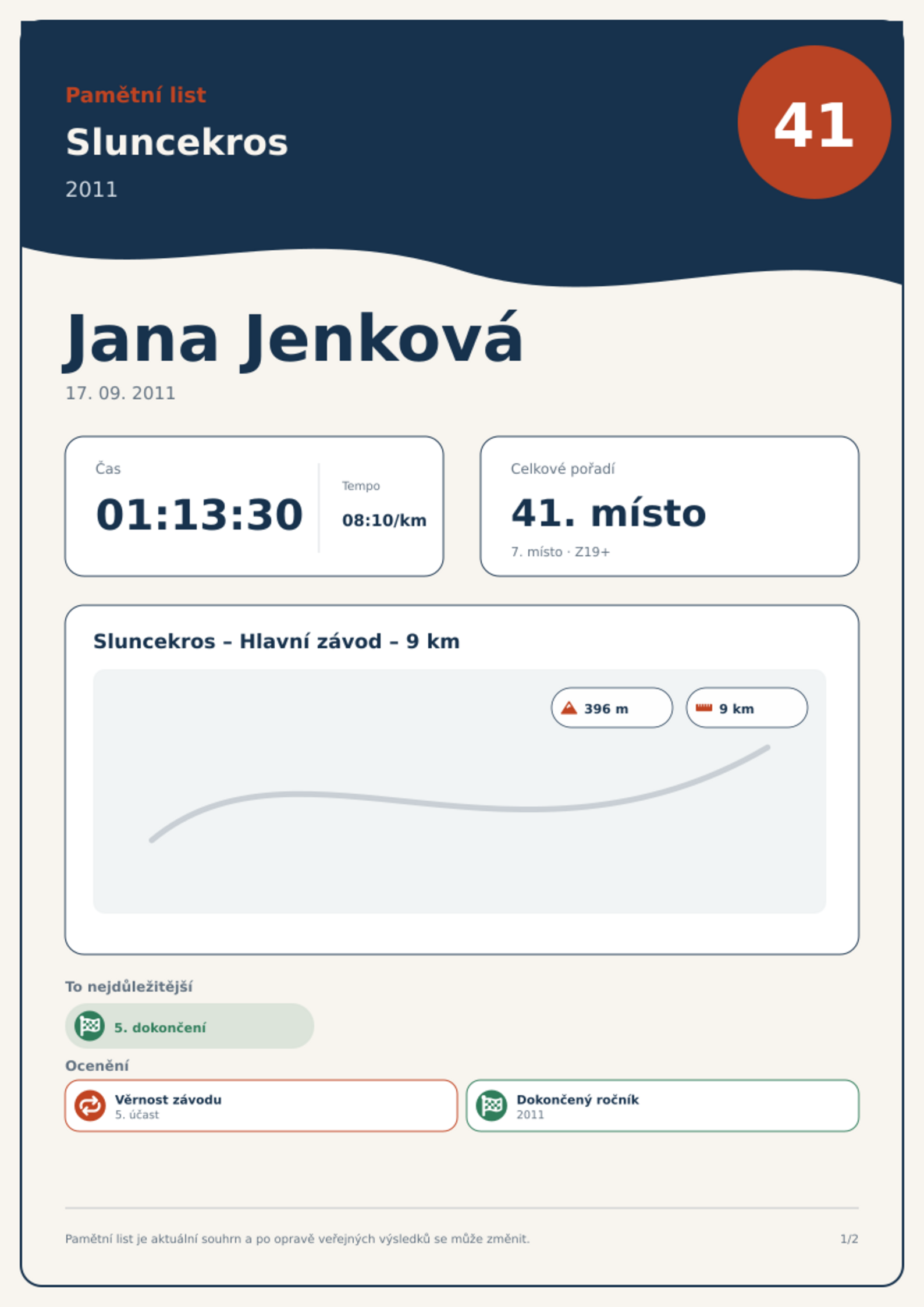The image size is (924, 1307).
Task: Open the 5. dokončení highlight badge
Action: click(x=189, y=1026)
